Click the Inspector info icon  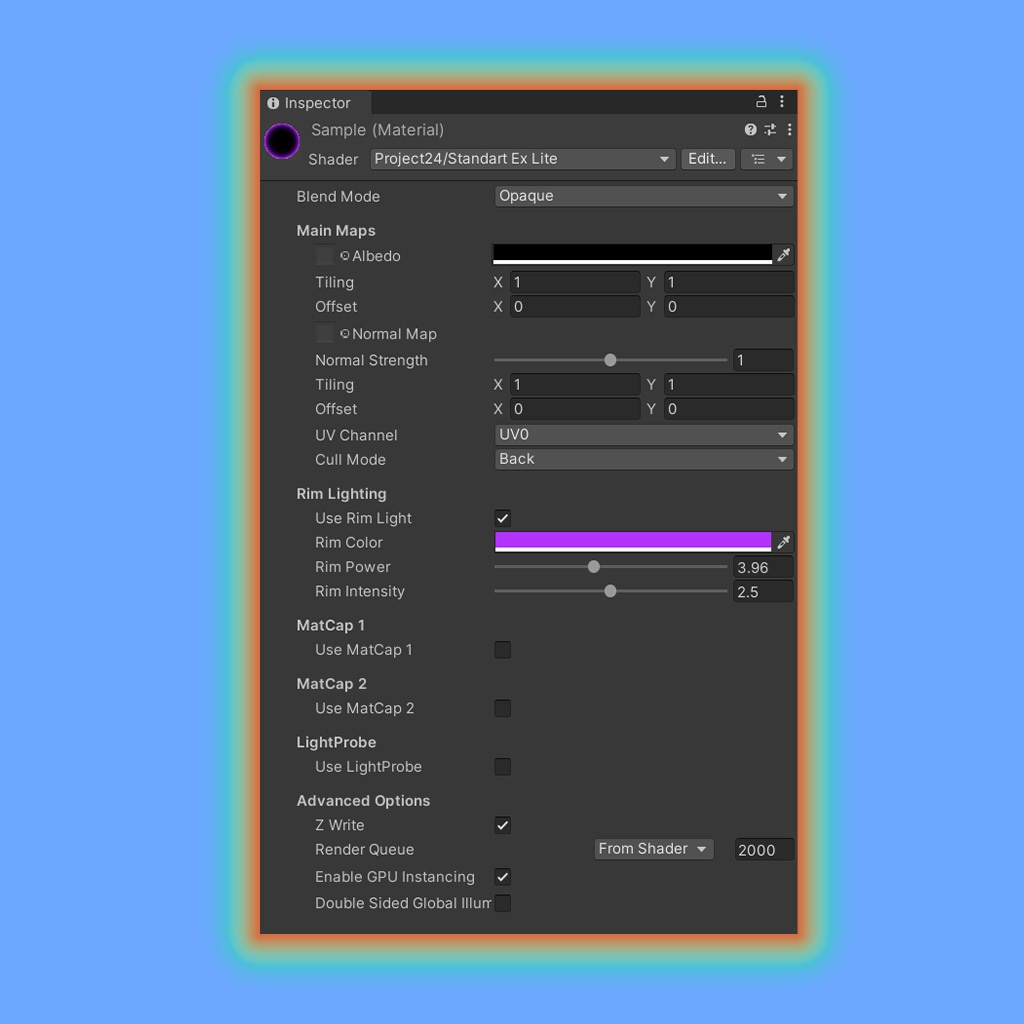273,103
